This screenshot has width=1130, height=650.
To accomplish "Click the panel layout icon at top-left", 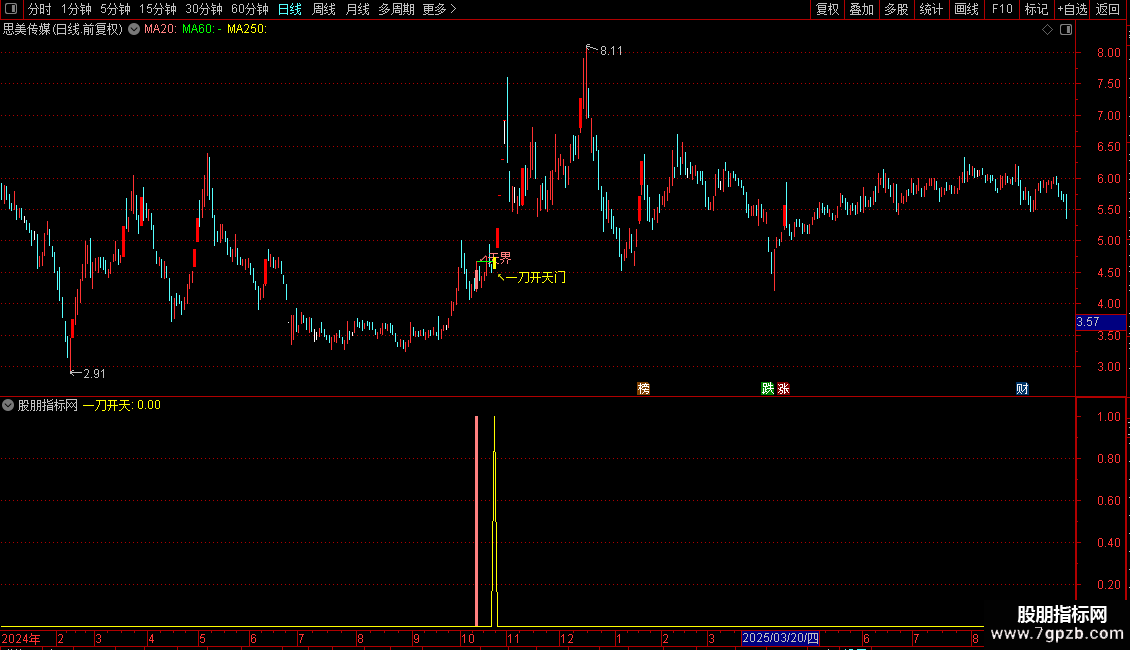I will (x=11, y=9).
